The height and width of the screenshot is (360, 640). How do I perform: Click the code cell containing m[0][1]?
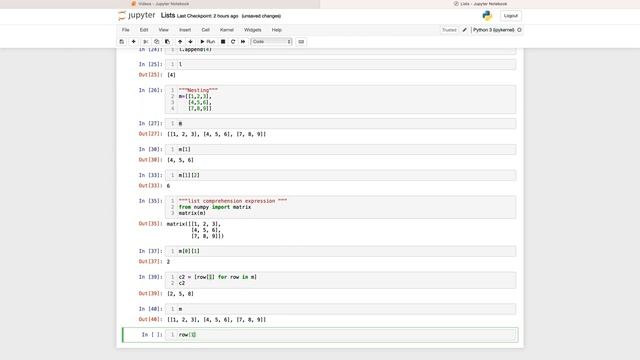click(x=340, y=251)
